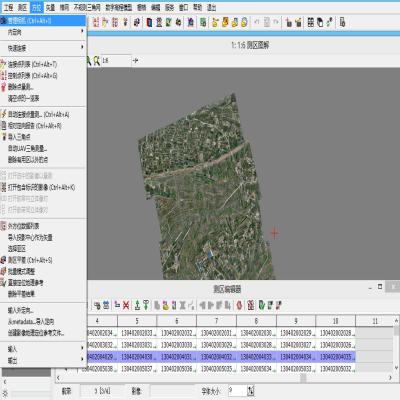Open block adjustment (Ctrl+Alt+S) menu entry
The image size is (400, 400).
click(x=30, y=260)
